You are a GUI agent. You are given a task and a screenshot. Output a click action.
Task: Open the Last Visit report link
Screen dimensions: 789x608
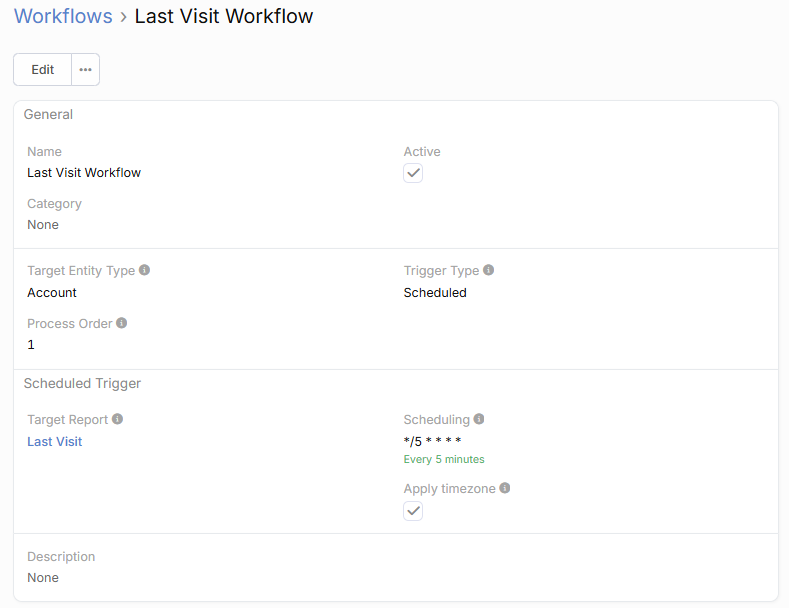(55, 441)
